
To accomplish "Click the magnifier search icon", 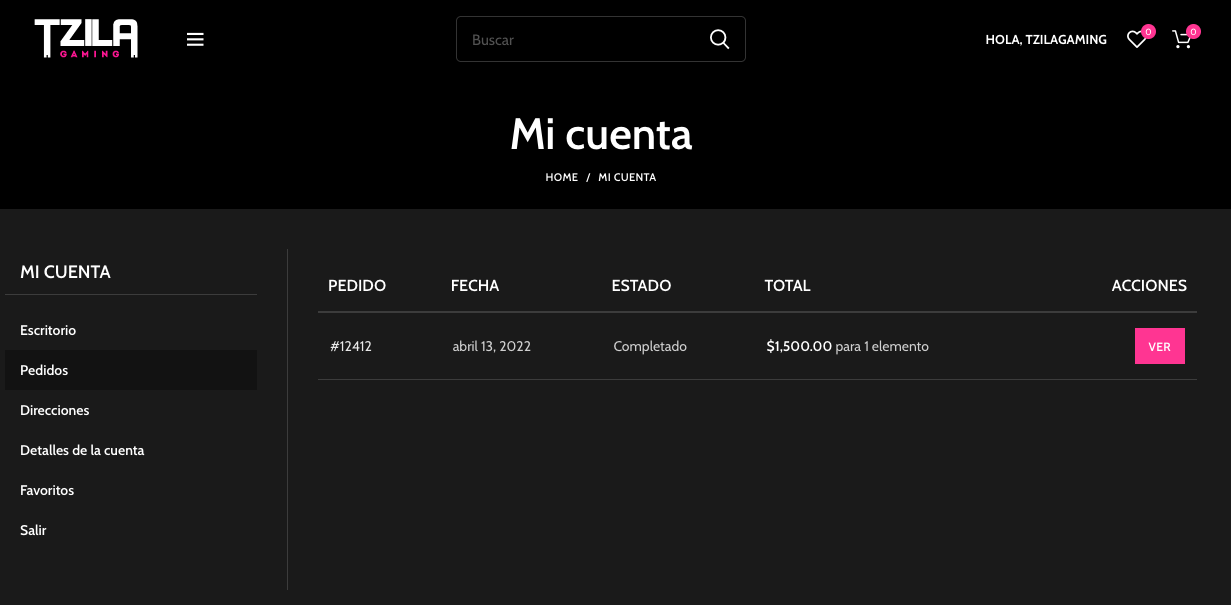I will coord(719,39).
